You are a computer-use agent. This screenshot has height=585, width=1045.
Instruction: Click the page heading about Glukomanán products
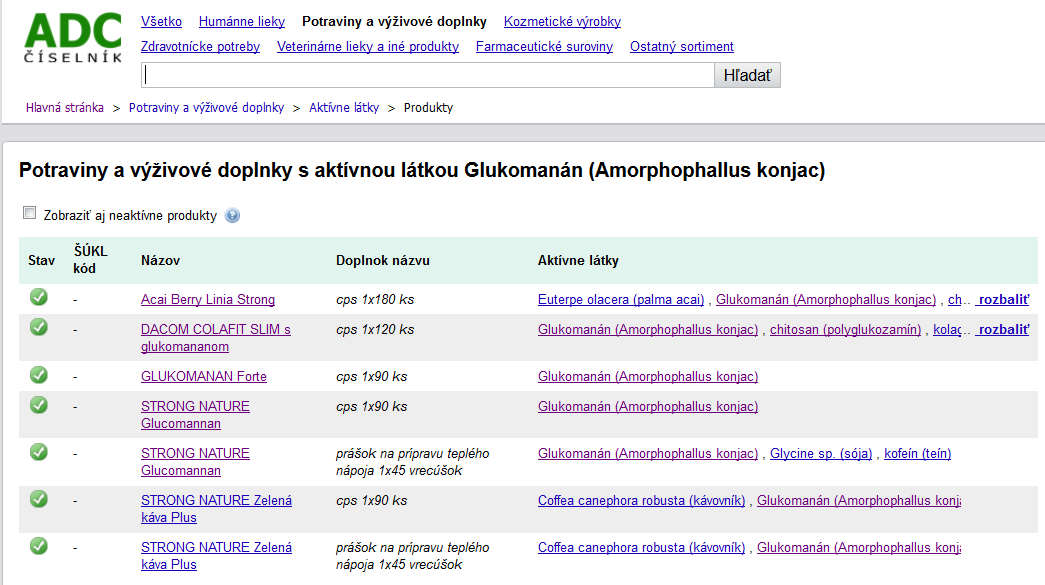[422, 171]
